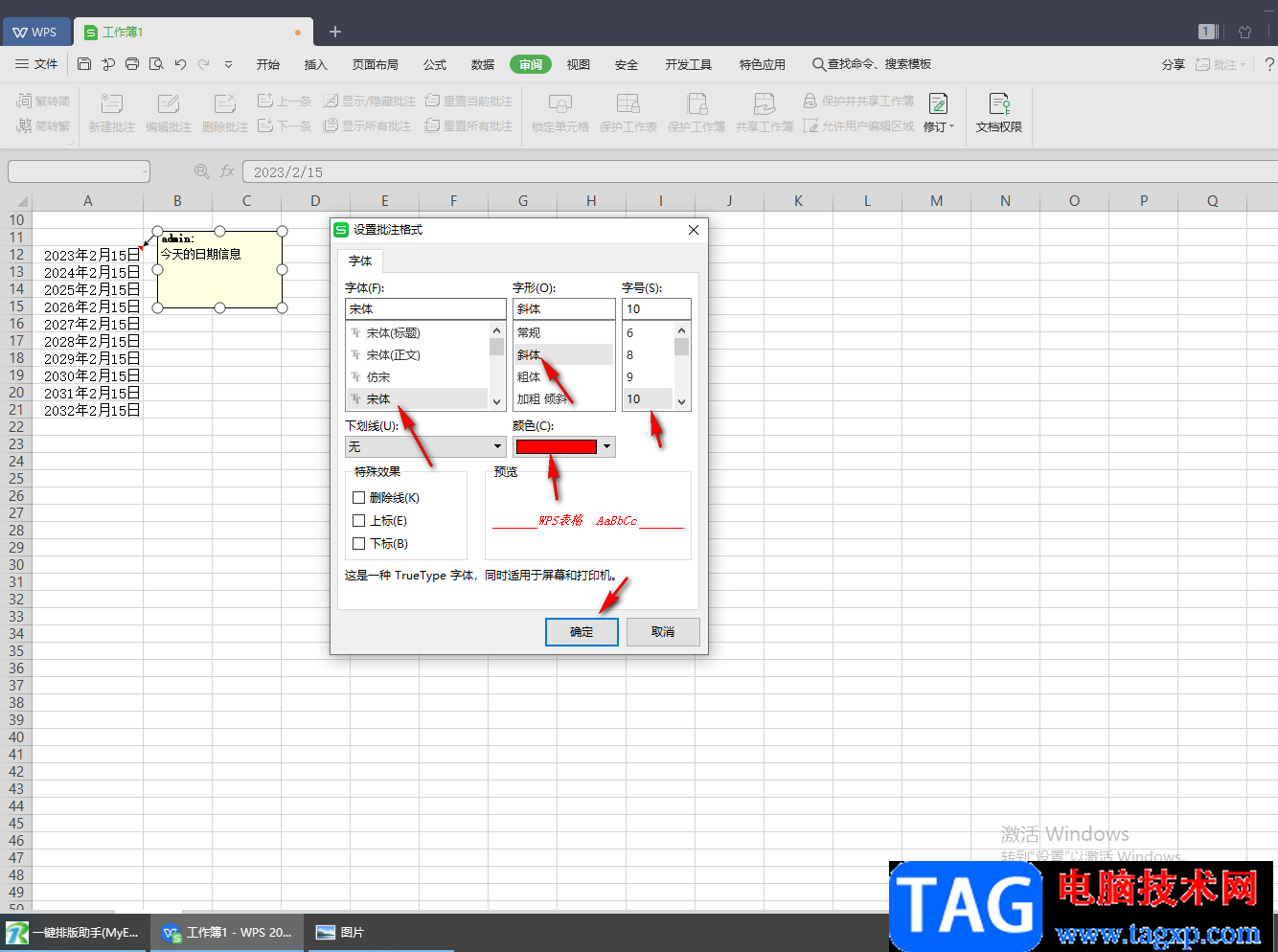
Task: Open the 开始 Home tab
Action: click(268, 64)
